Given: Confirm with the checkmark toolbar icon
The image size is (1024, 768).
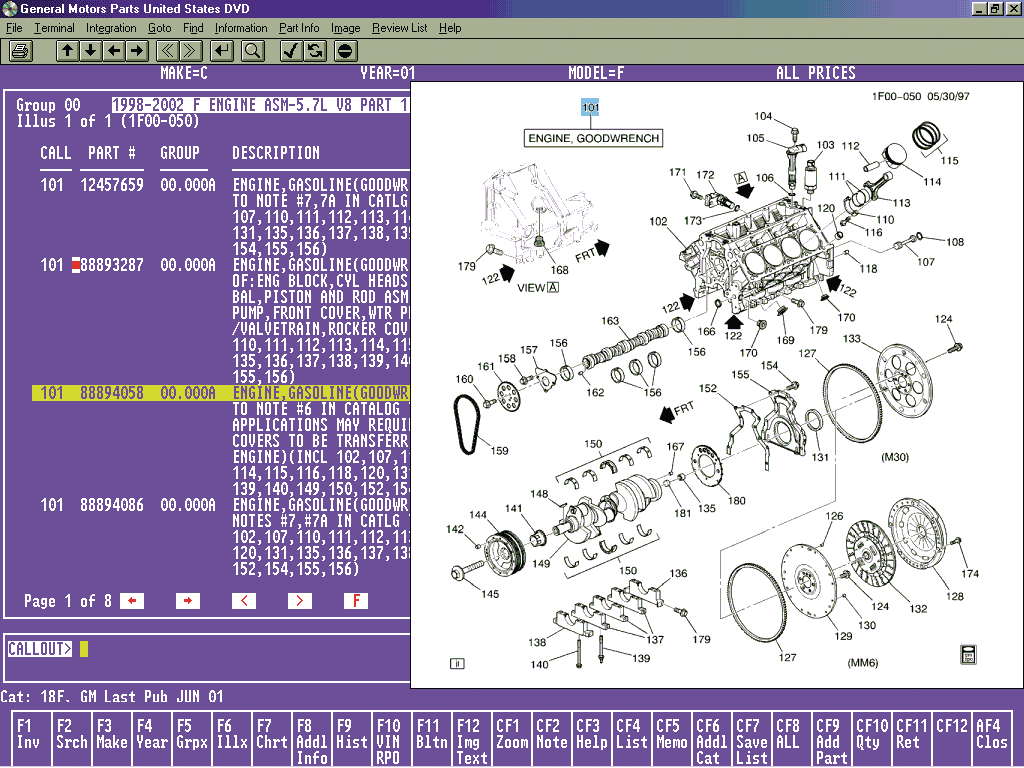Looking at the screenshot, I should point(291,50).
